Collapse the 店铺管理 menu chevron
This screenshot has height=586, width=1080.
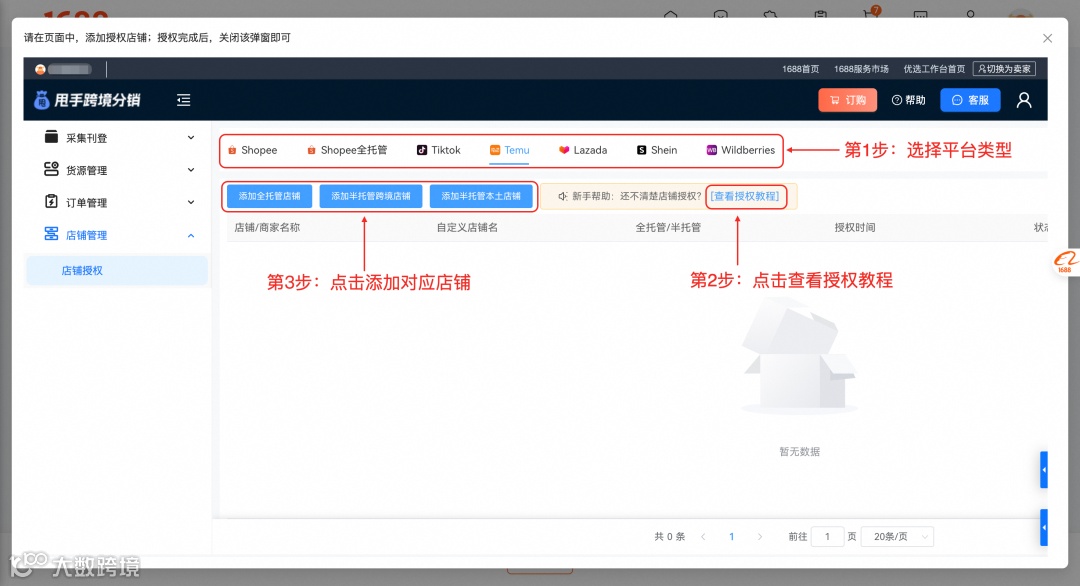191,236
